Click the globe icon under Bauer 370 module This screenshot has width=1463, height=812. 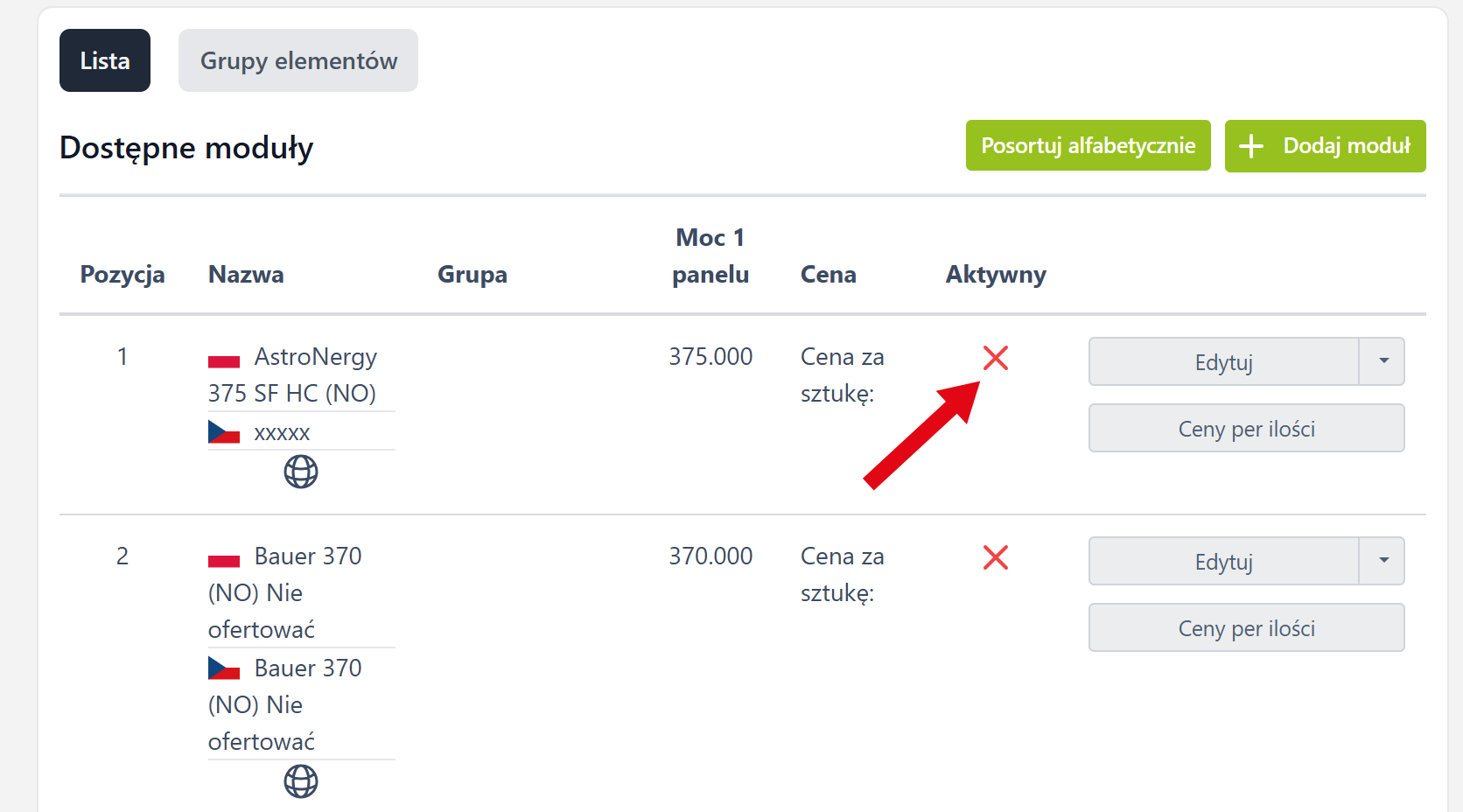[301, 781]
